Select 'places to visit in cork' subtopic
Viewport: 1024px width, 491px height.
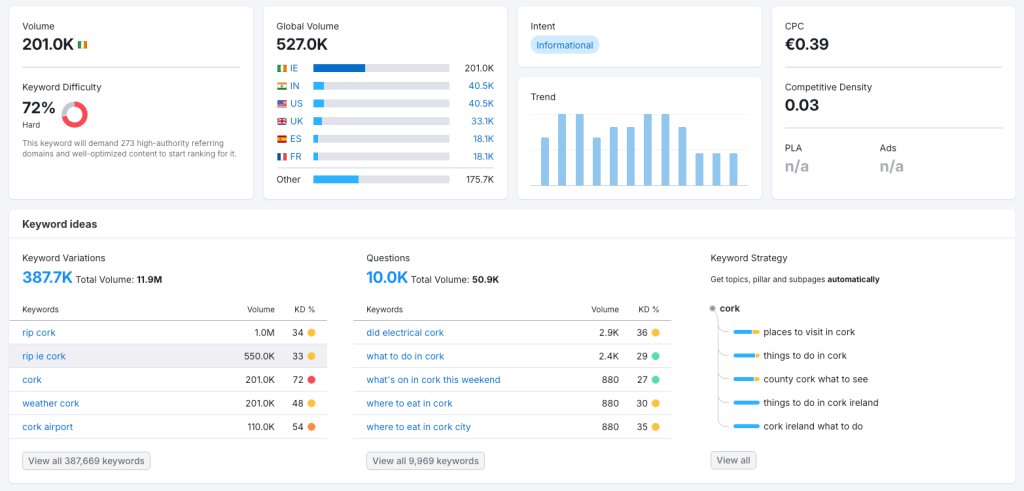(x=809, y=332)
